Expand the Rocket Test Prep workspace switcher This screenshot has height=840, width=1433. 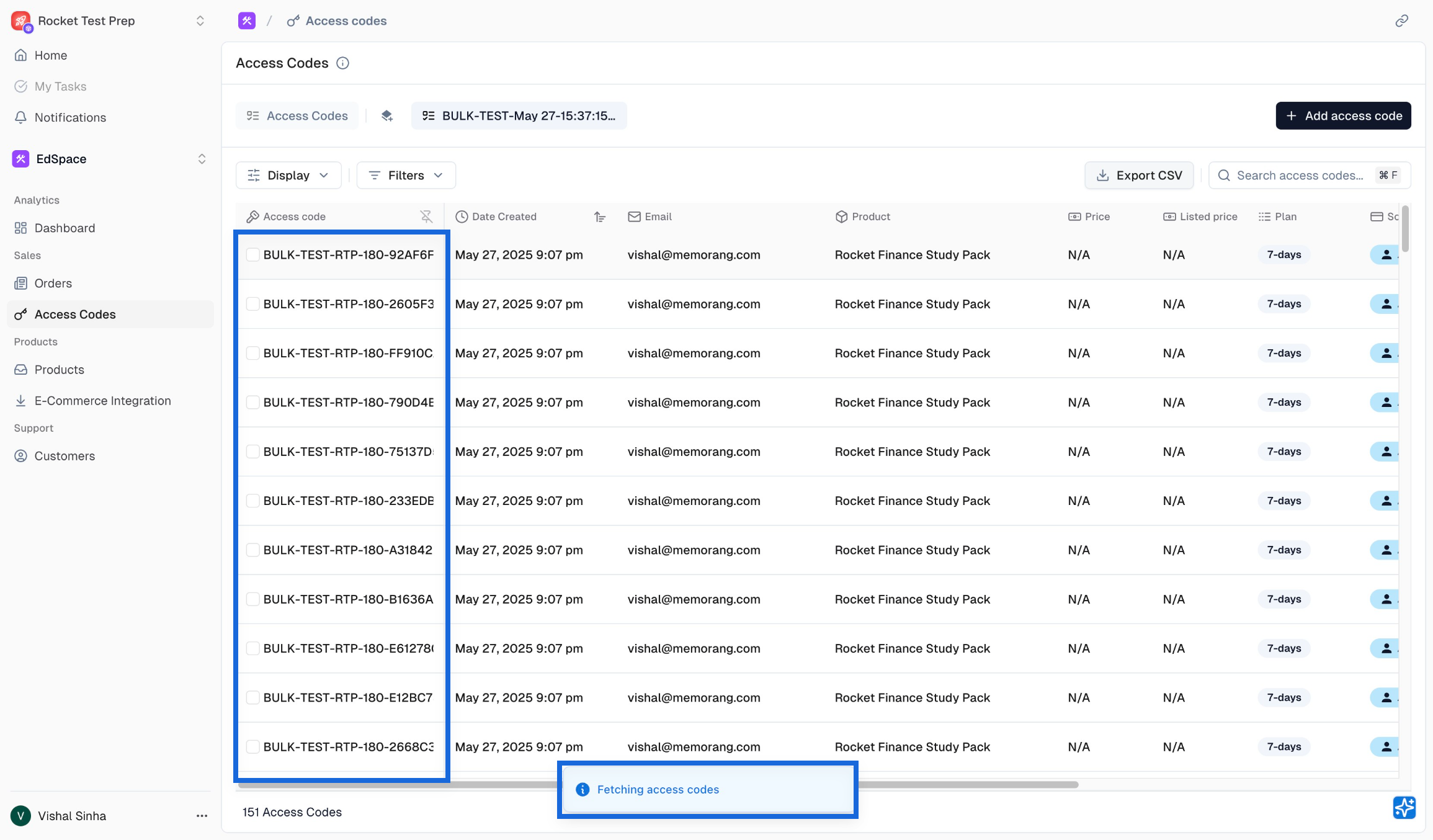click(x=200, y=21)
